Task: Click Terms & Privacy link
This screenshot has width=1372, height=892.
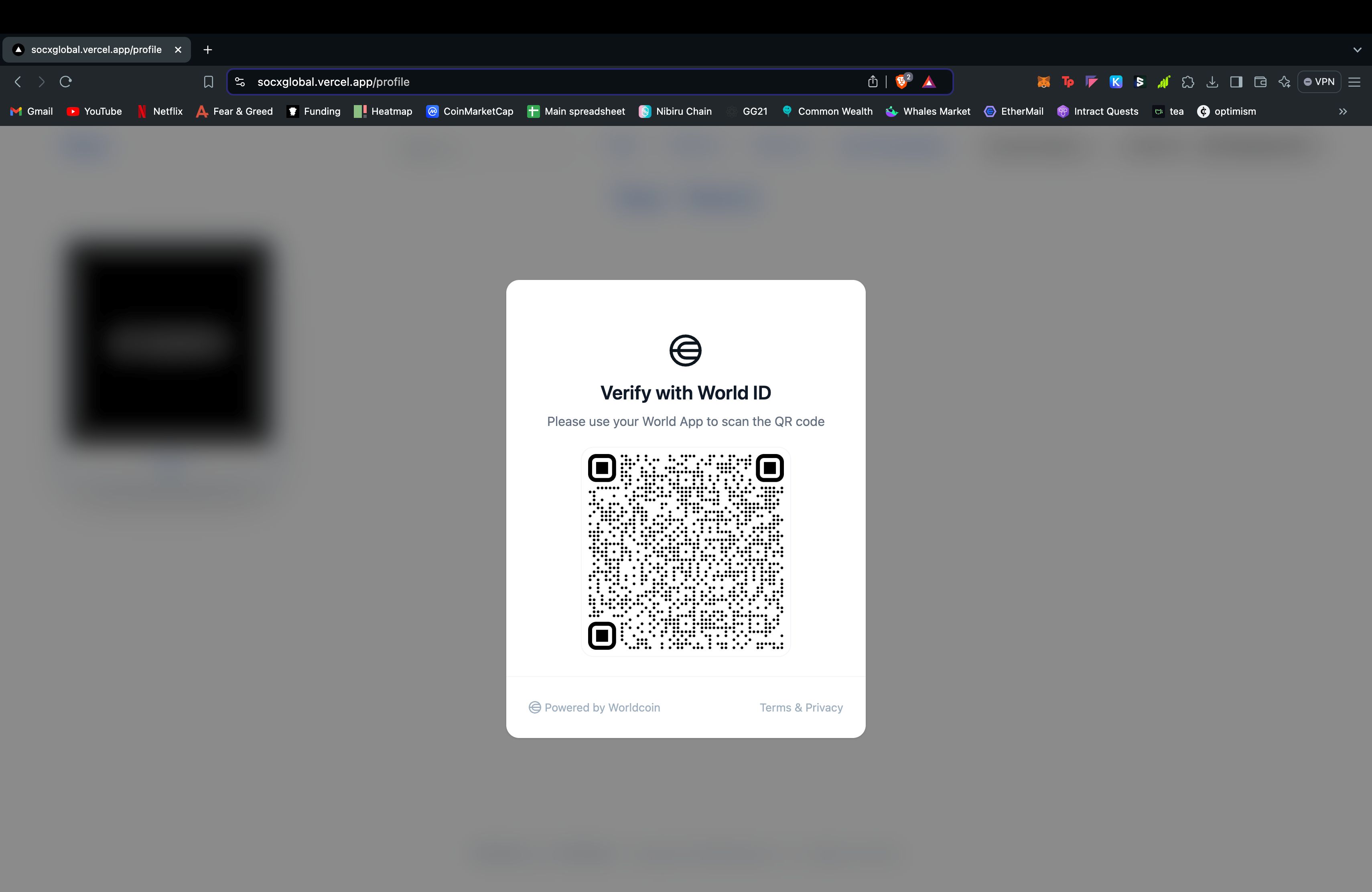Action: pos(801,707)
